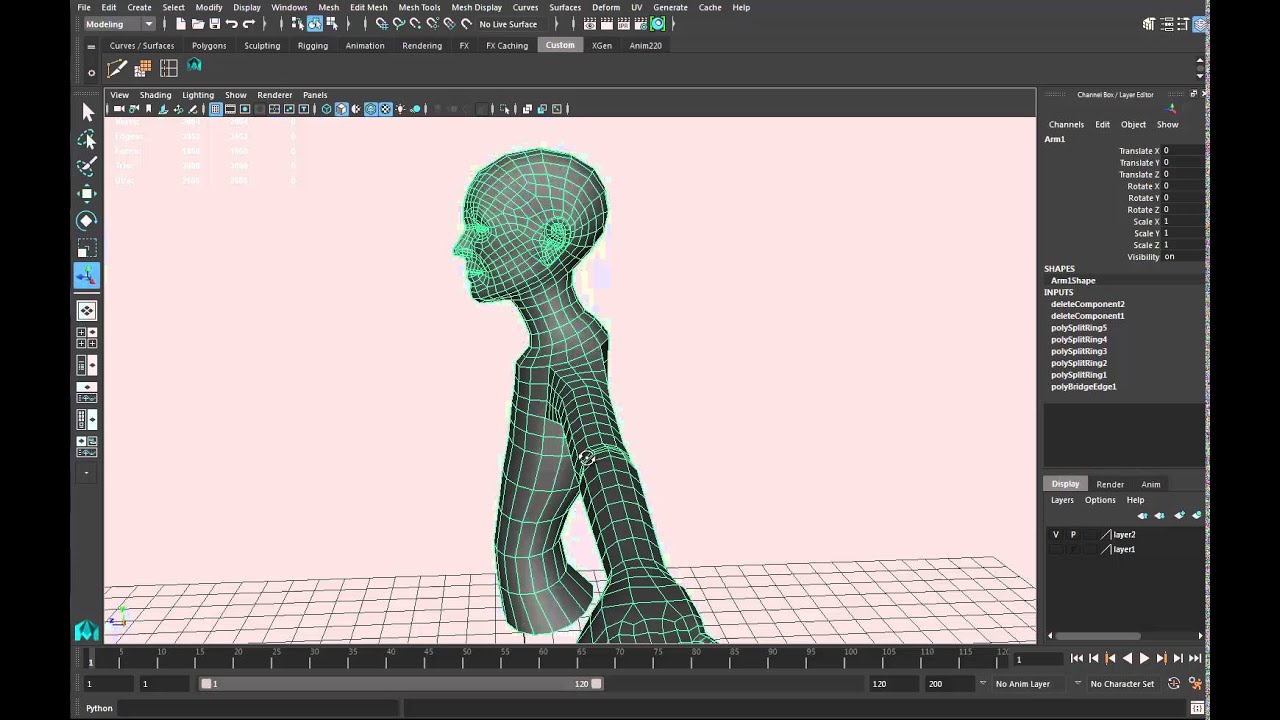Switch to single pane layout icon
Screen dimensions: 1280x720
[87, 311]
